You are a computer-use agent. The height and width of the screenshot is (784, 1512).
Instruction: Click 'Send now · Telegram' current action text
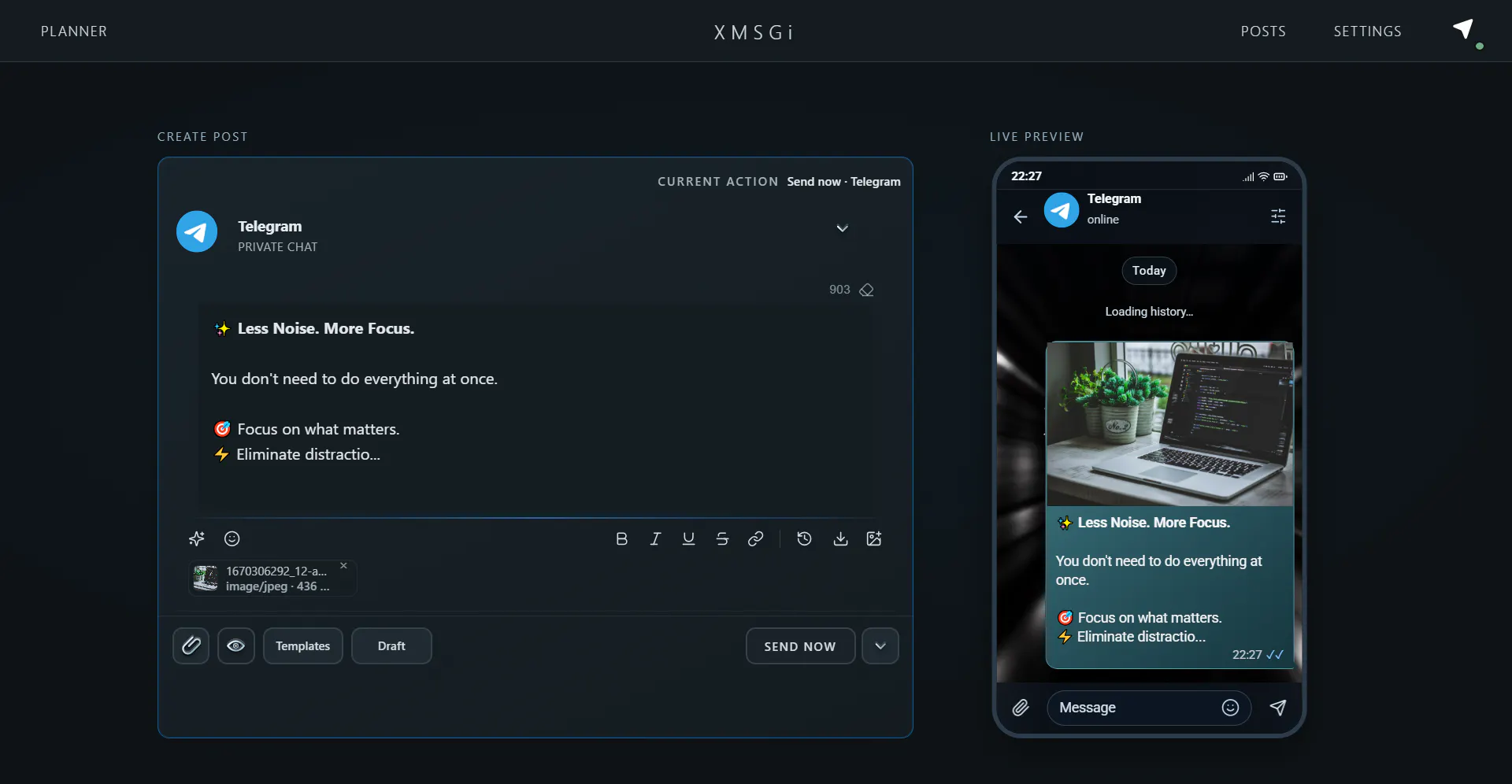[843, 182]
